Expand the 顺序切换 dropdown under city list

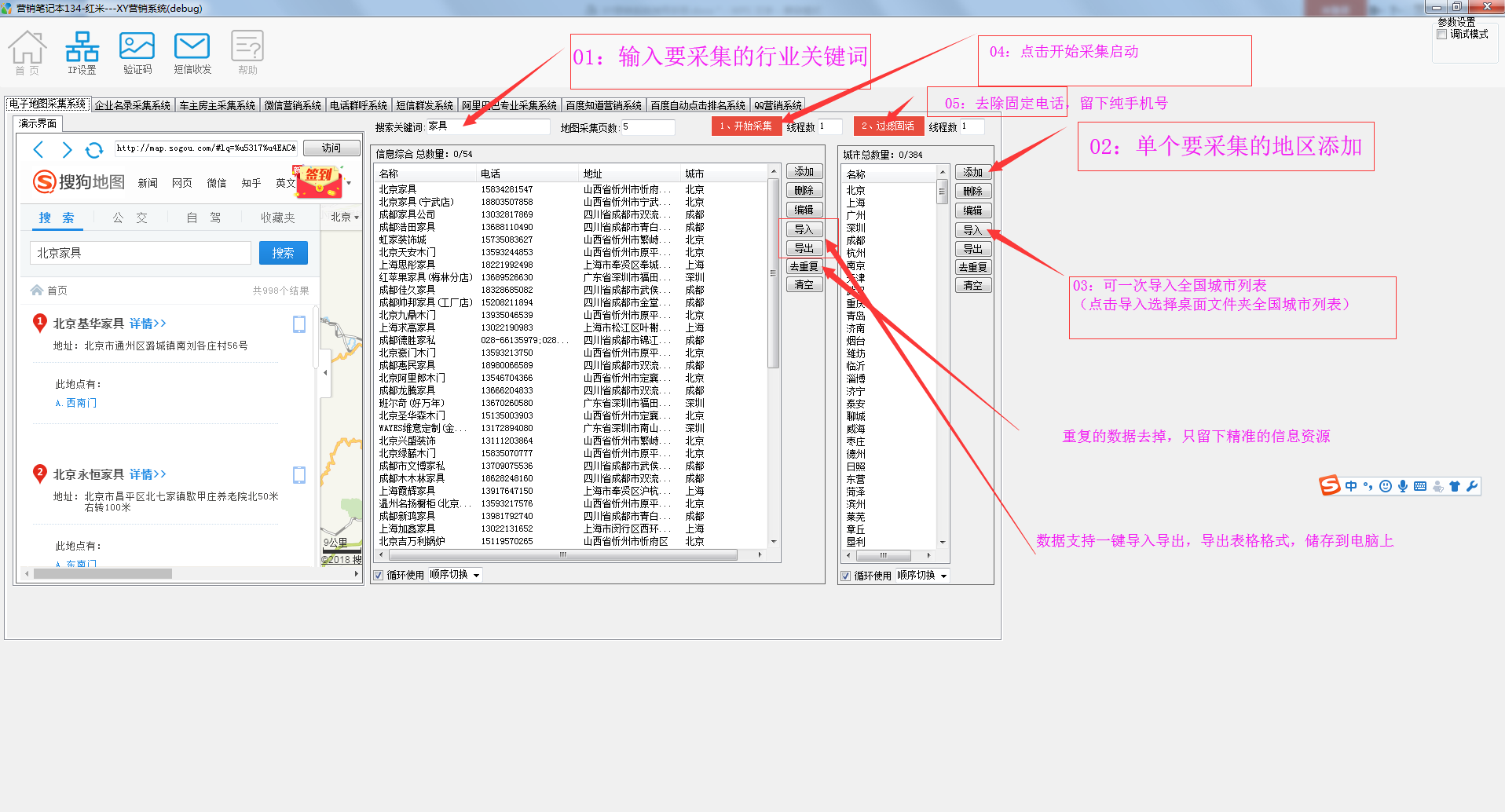pyautogui.click(x=943, y=576)
